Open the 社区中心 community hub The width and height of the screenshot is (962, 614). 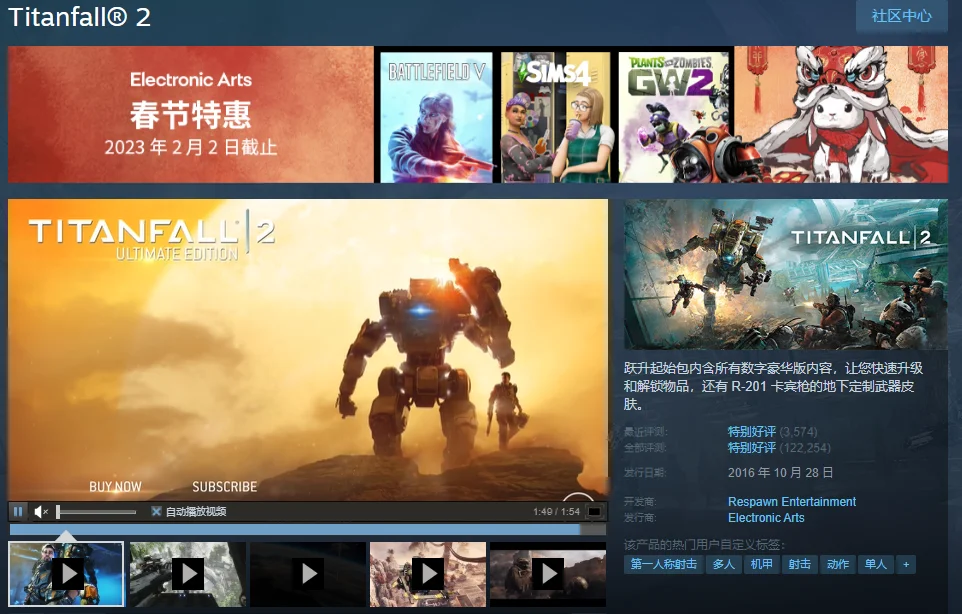coord(901,16)
